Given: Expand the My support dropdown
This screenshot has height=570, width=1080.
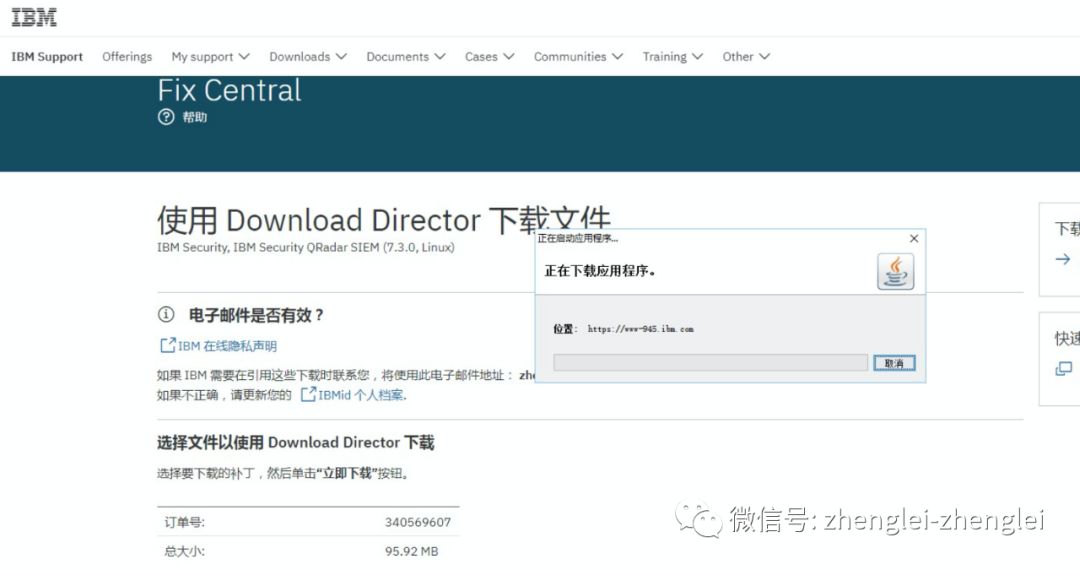Looking at the screenshot, I should (210, 56).
